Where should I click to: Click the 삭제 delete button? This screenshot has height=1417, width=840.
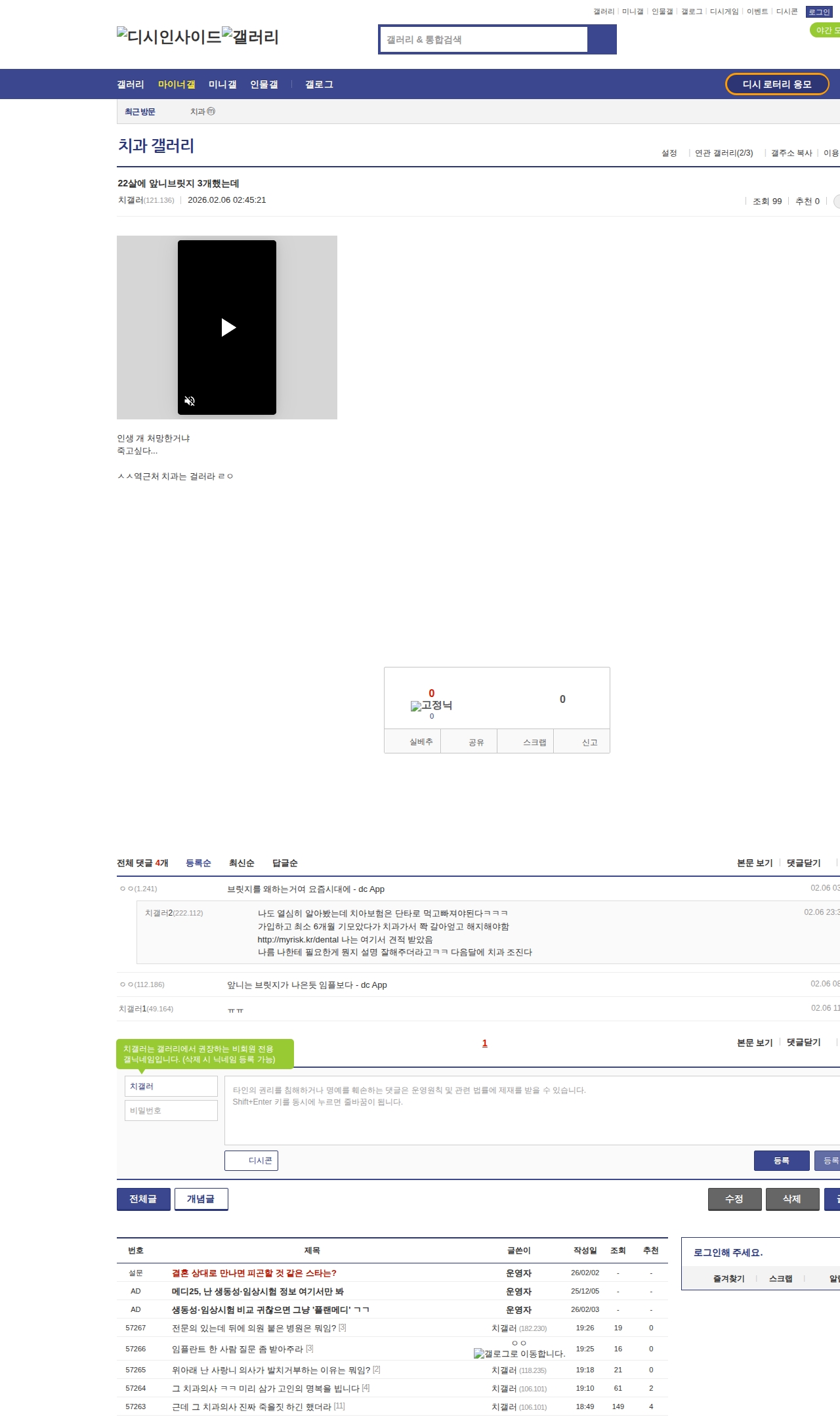(x=792, y=1199)
